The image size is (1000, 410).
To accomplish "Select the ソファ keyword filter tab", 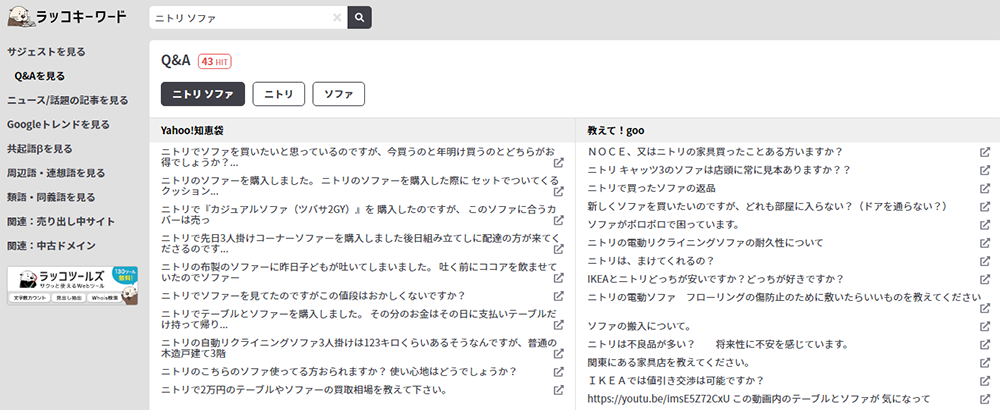I will [339, 94].
